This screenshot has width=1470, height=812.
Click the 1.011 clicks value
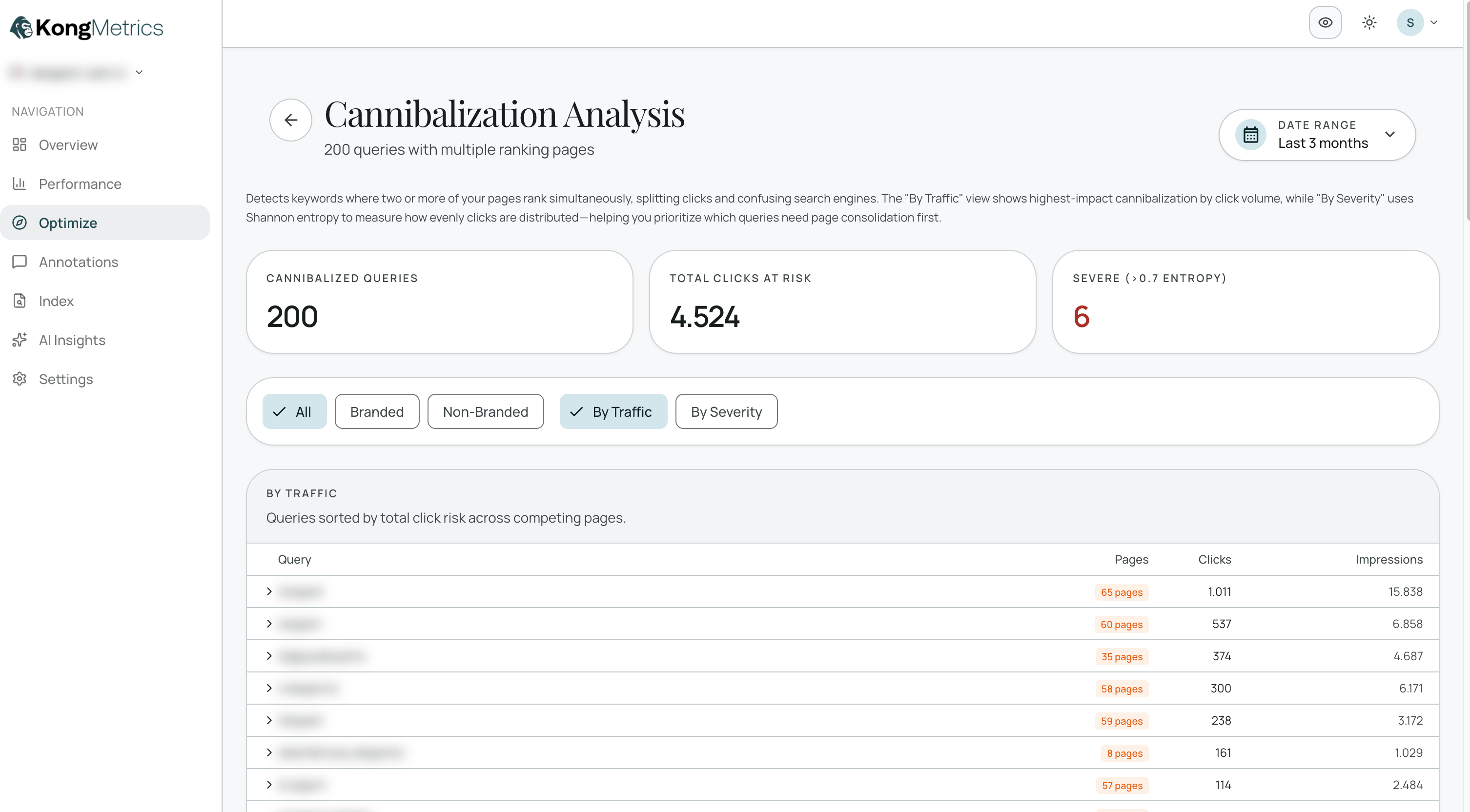[x=1219, y=592]
